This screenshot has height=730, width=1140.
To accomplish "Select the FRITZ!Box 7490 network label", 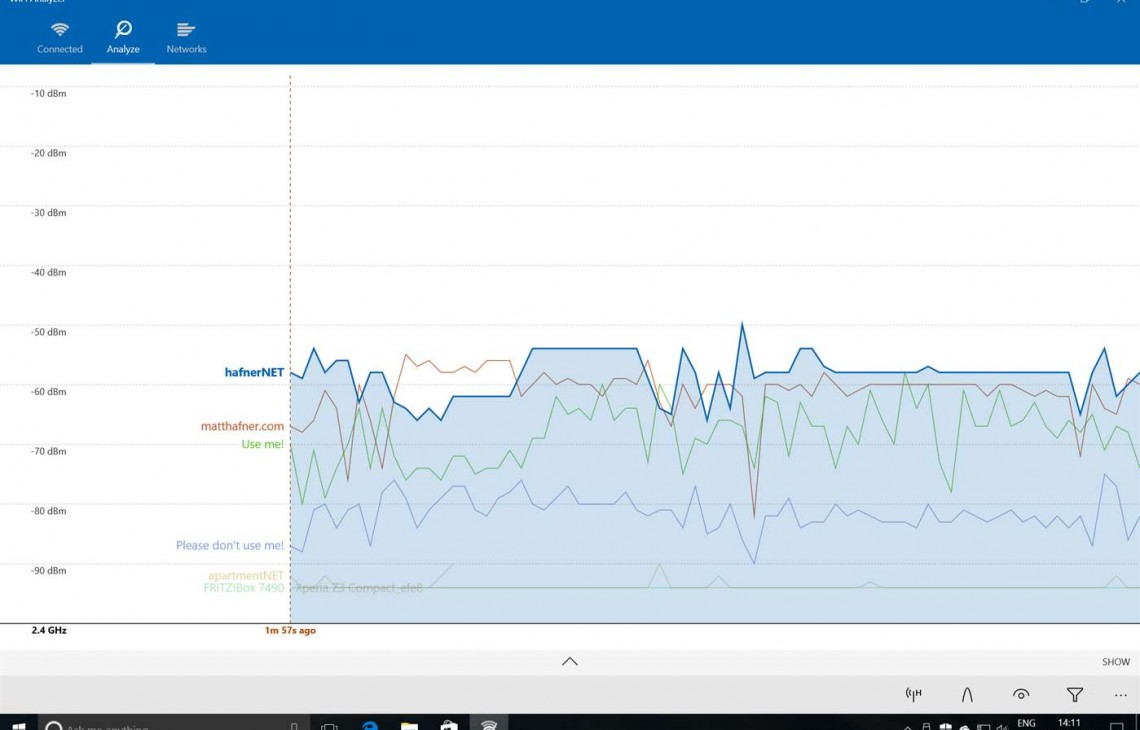I will 243,588.
